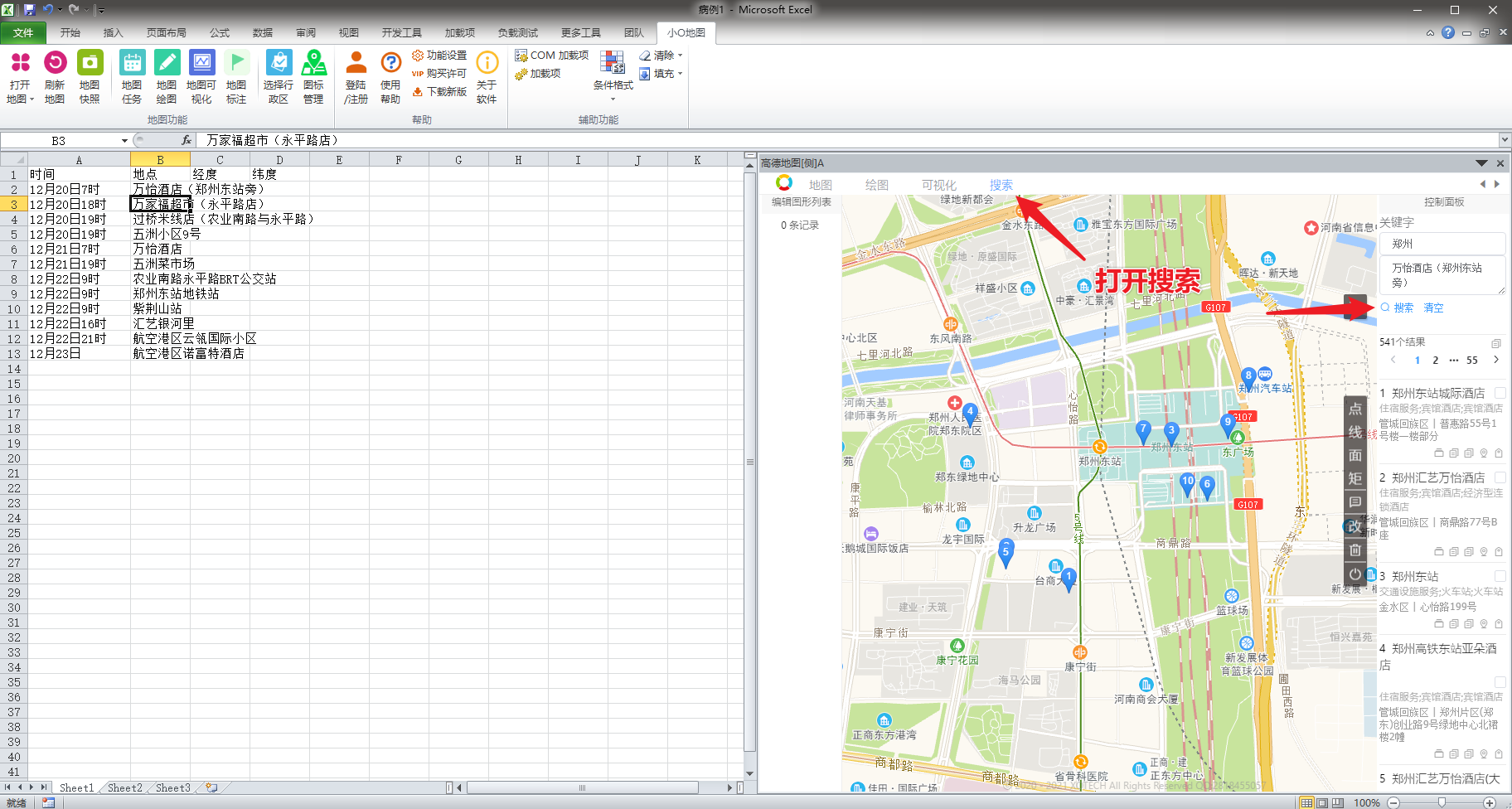Adjust the zoom slider in status bar

pos(1442,802)
